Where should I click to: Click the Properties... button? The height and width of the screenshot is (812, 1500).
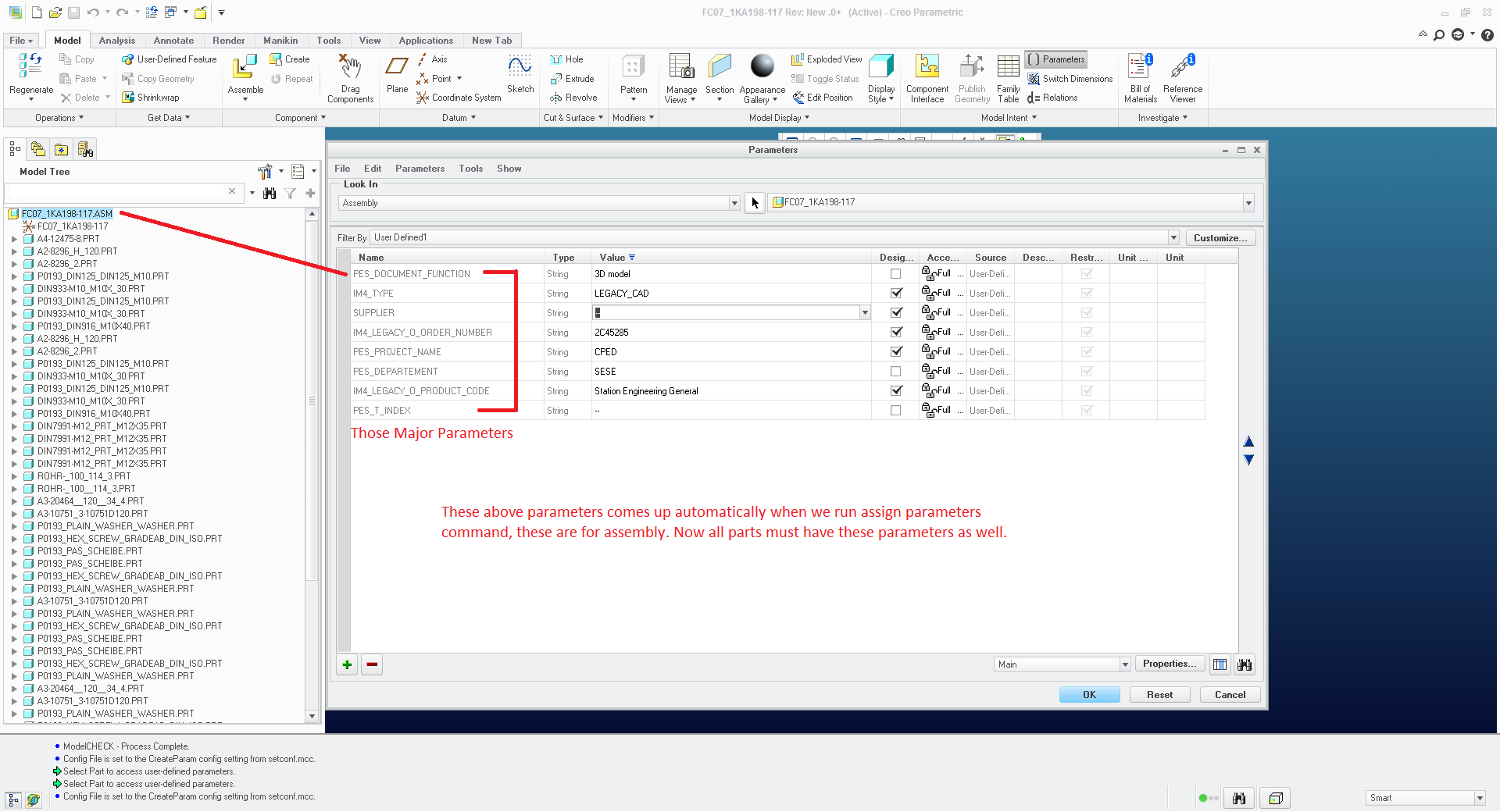[x=1170, y=664]
